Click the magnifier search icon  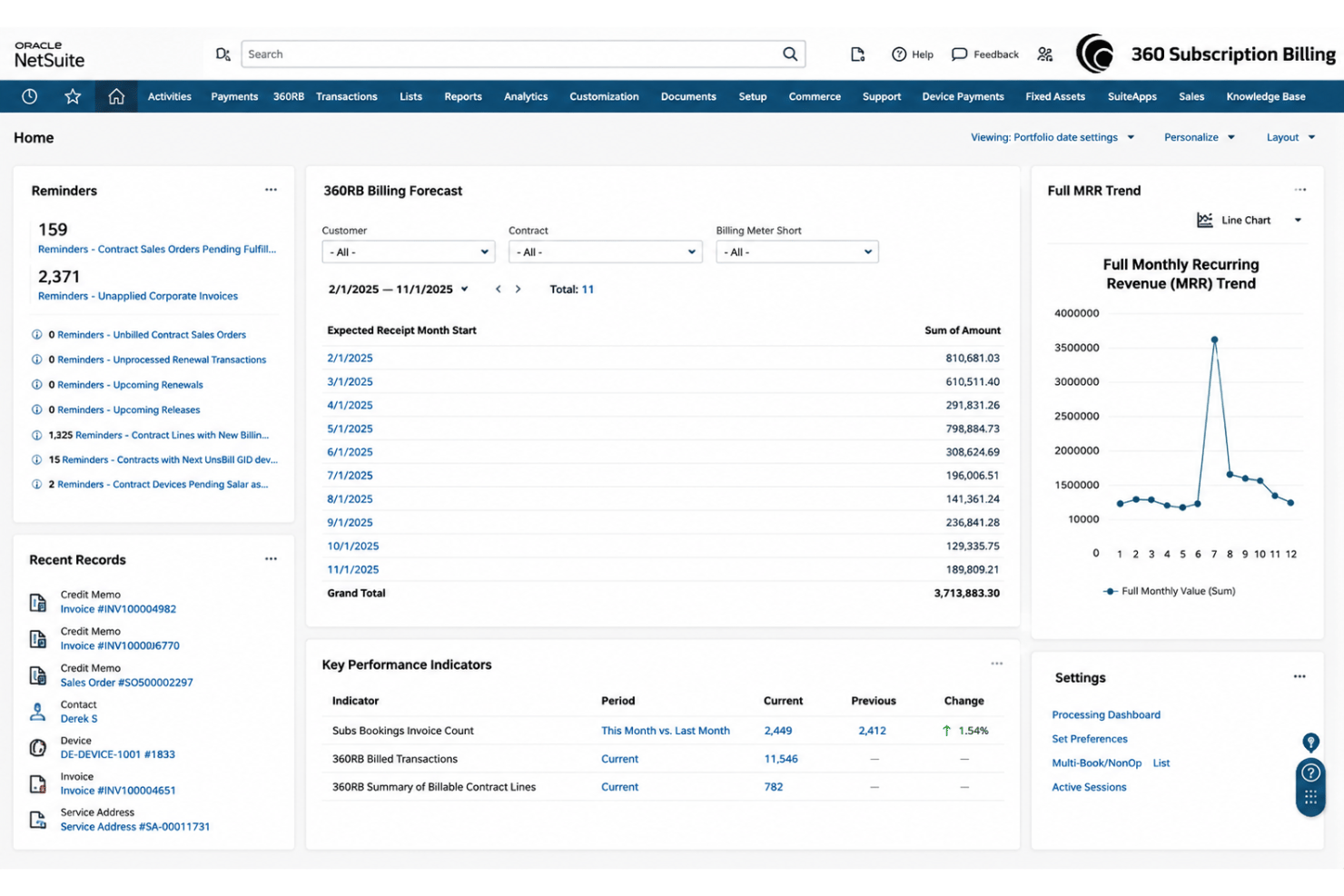[x=790, y=54]
